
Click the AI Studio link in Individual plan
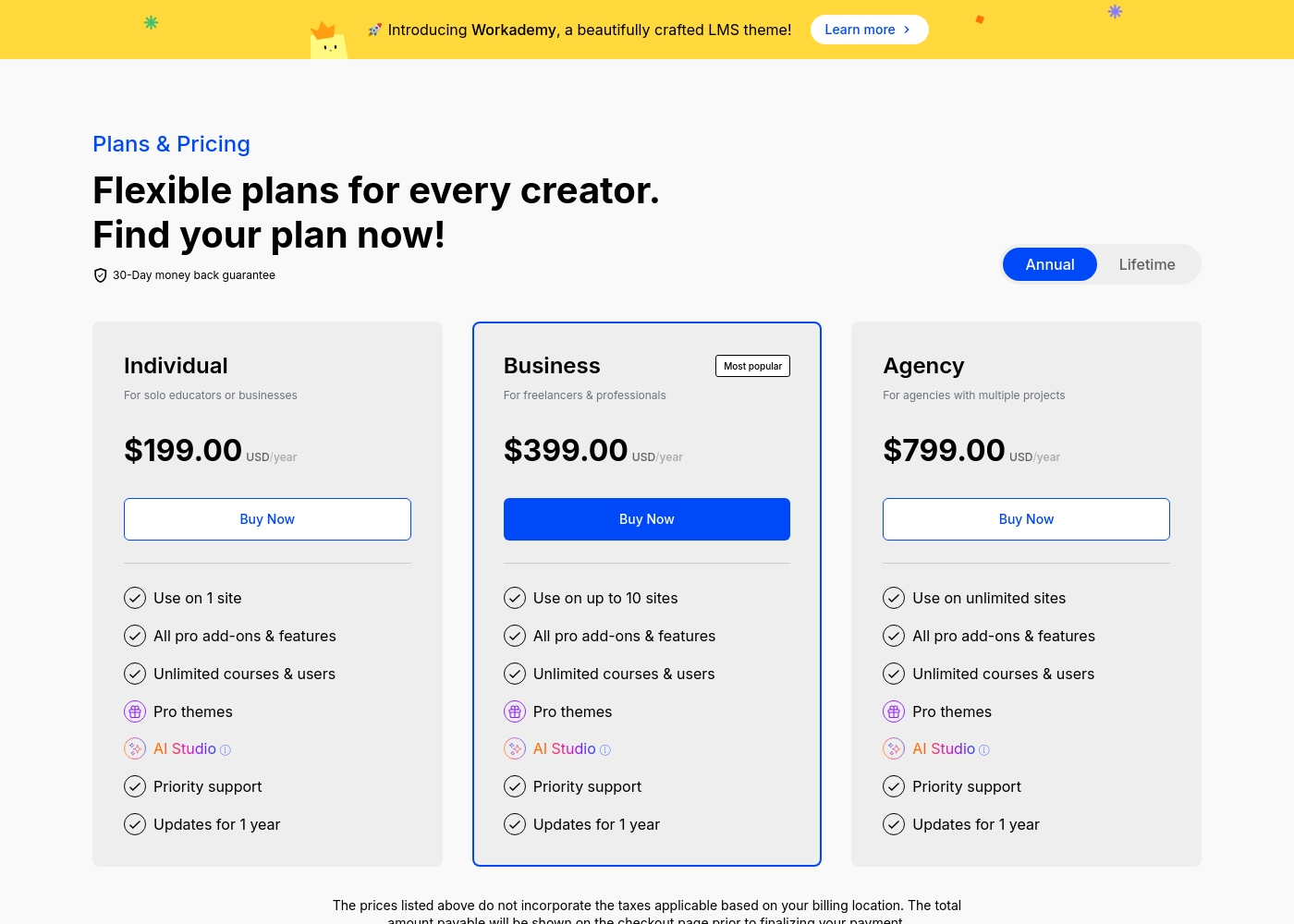[185, 748]
